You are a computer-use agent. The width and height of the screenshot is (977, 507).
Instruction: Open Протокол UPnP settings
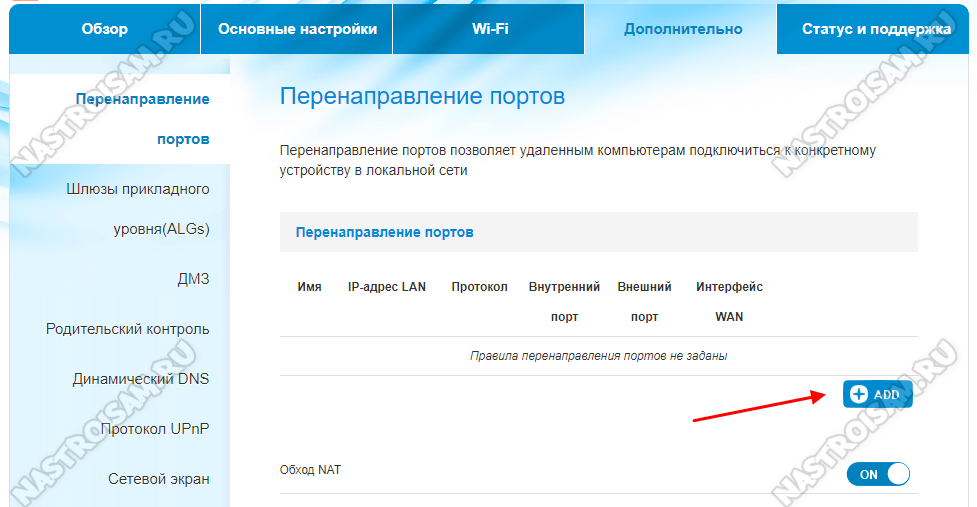(x=155, y=429)
